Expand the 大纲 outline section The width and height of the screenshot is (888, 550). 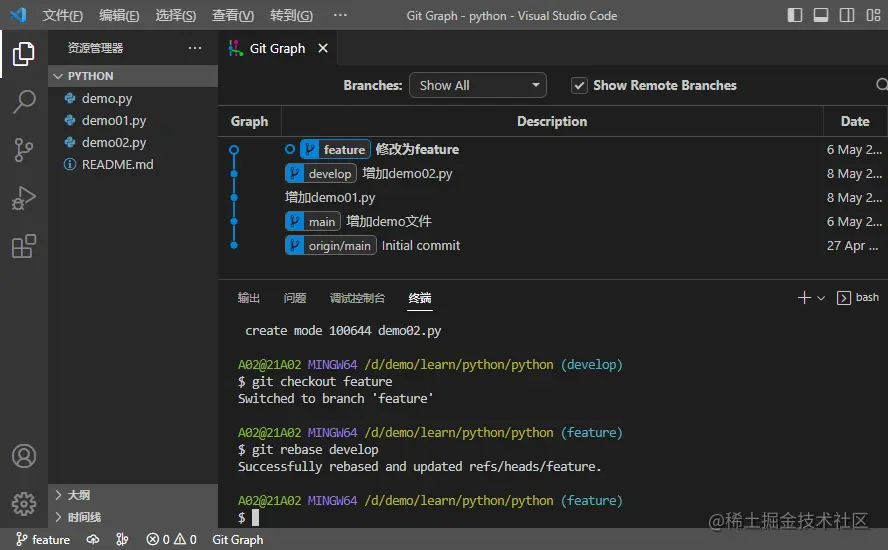tap(133, 495)
